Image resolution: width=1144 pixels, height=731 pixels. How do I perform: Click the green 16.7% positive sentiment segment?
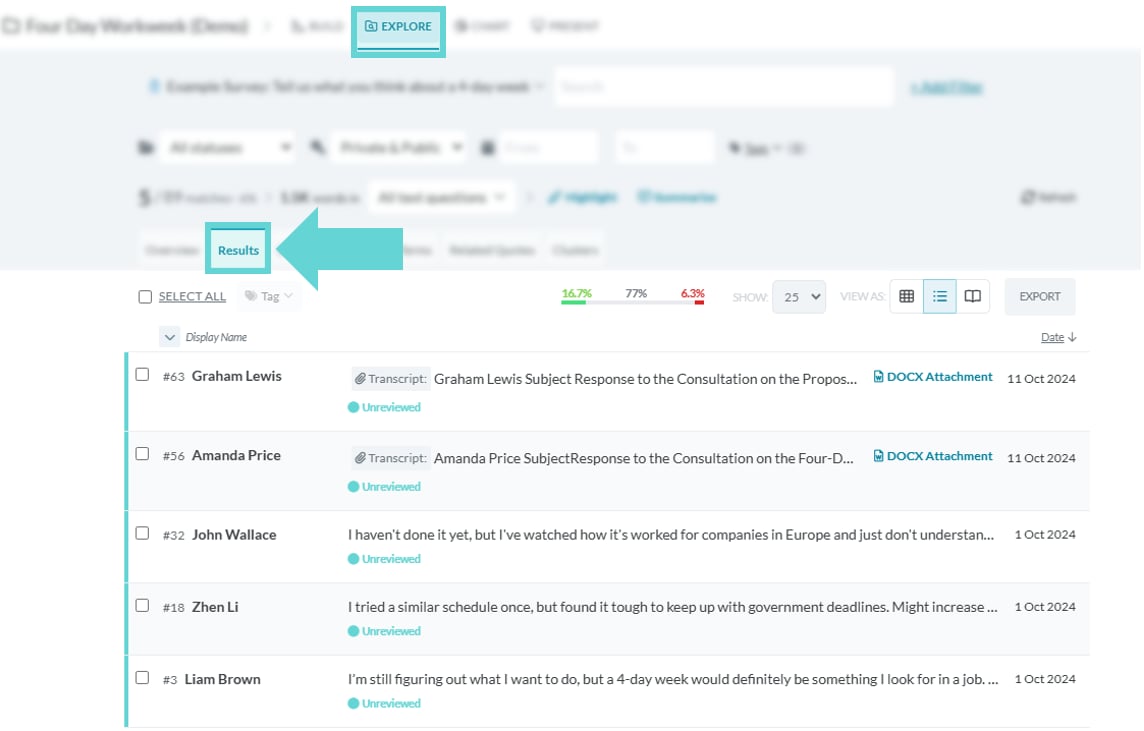coord(576,295)
